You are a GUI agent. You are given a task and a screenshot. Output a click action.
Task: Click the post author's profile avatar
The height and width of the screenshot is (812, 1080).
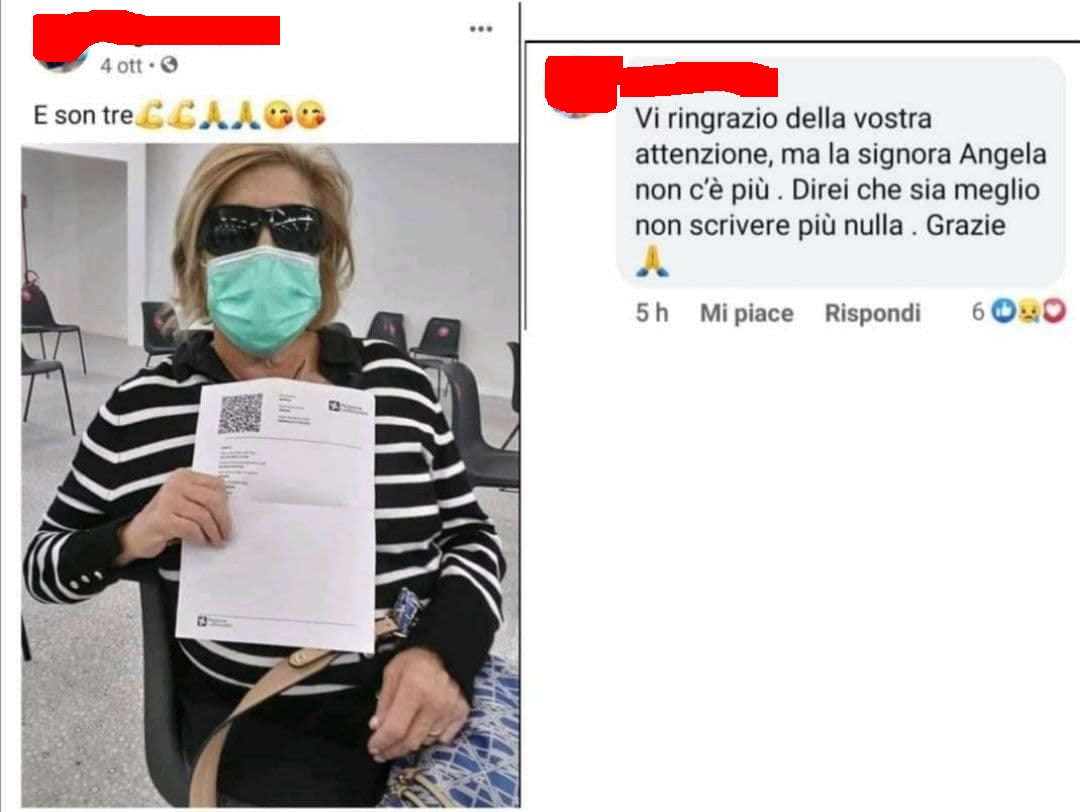click(x=61, y=55)
